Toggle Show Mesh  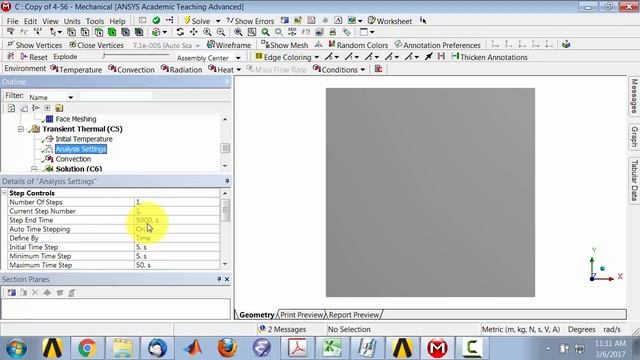pos(284,45)
